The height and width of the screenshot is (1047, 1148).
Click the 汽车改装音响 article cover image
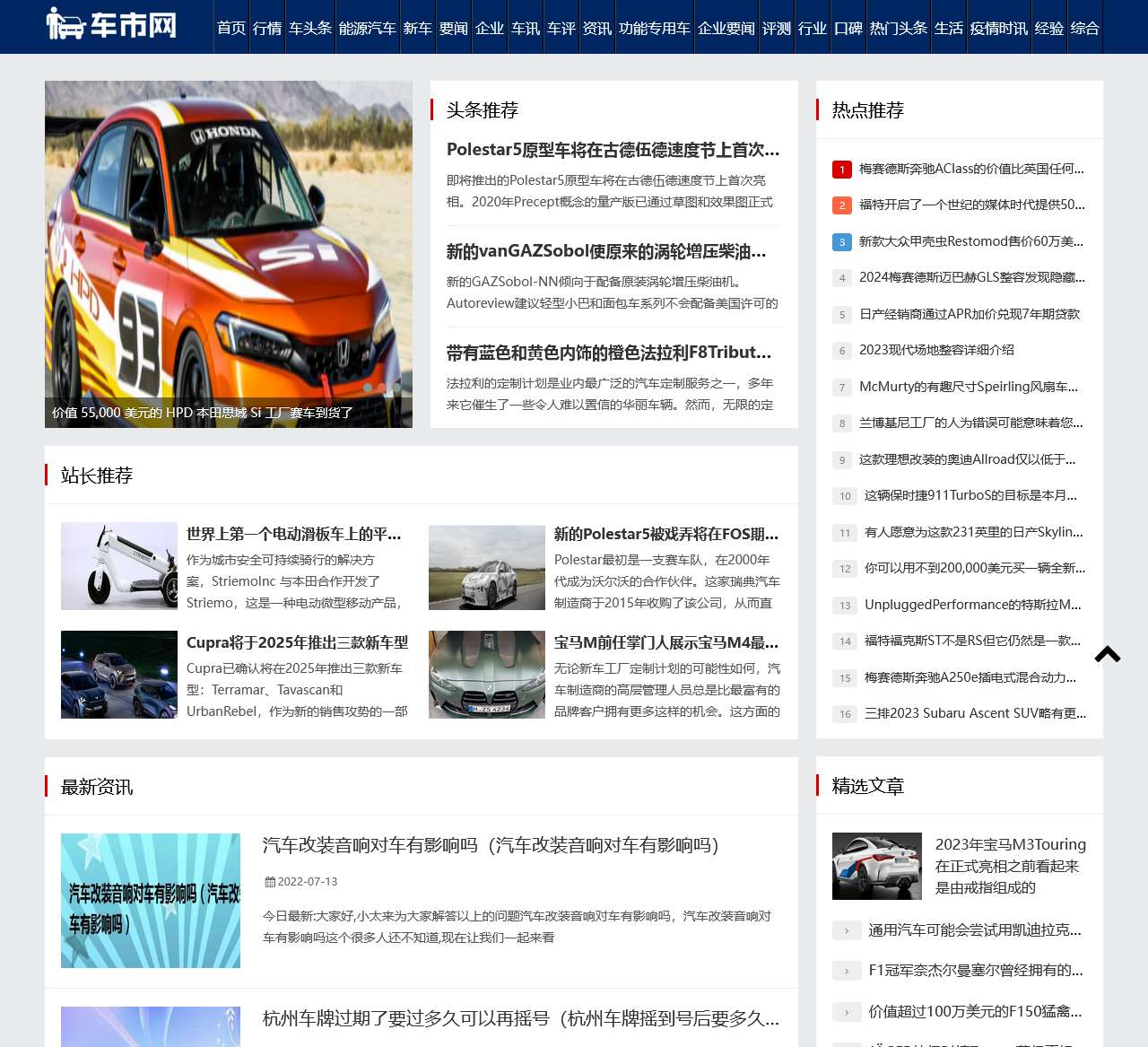151,901
